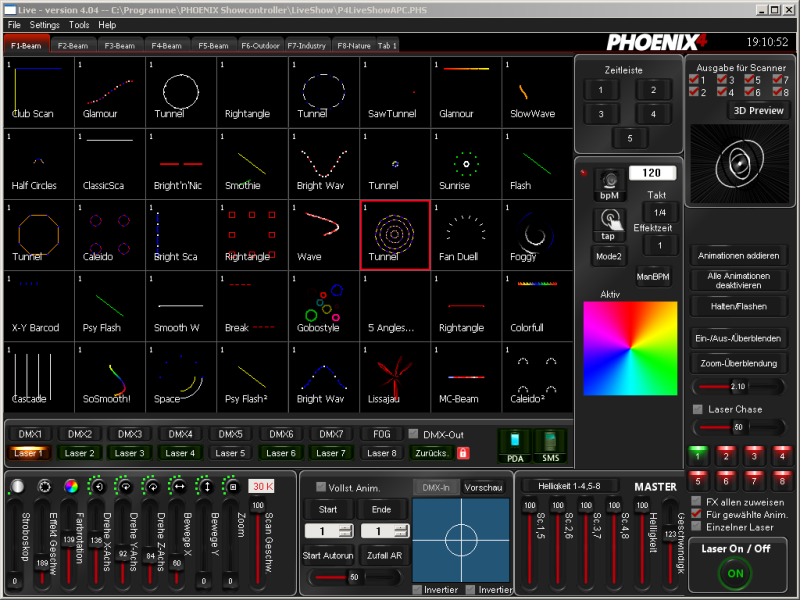Click the 3D Preview button
The height and width of the screenshot is (600, 800).
pos(758,111)
